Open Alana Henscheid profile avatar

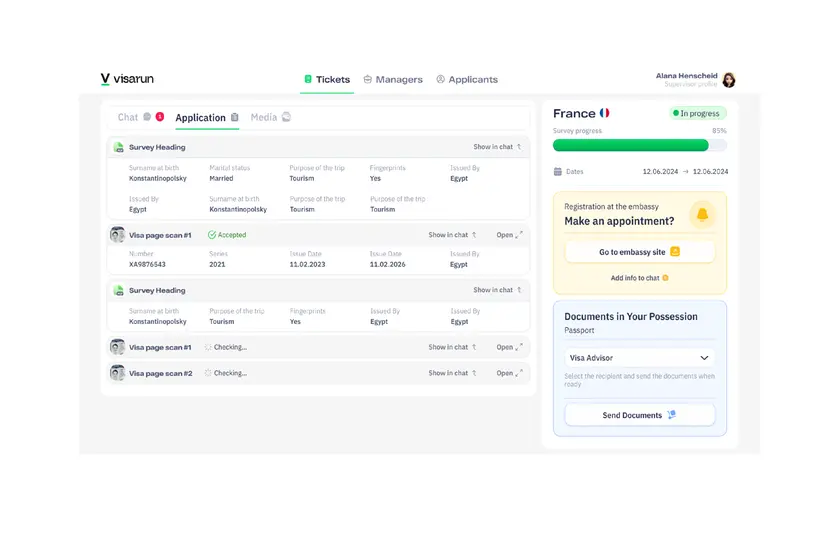pos(728,80)
